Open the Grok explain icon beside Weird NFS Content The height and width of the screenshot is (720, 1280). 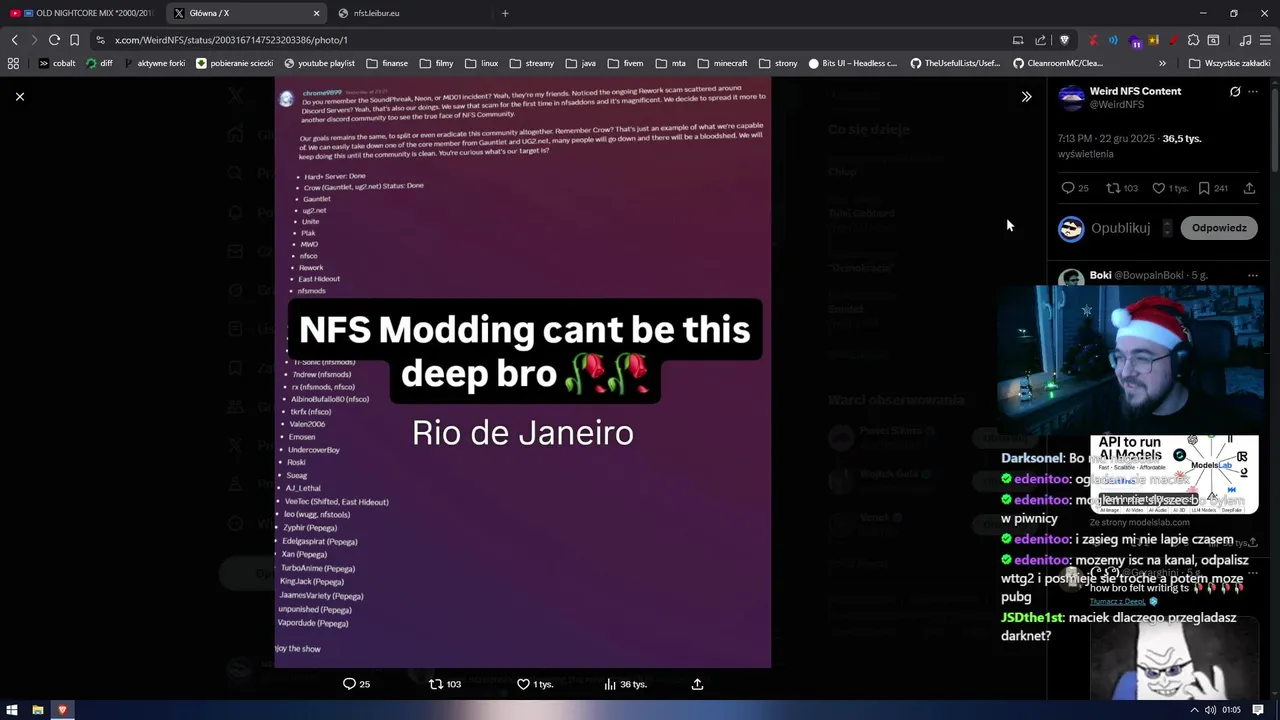point(1235,91)
